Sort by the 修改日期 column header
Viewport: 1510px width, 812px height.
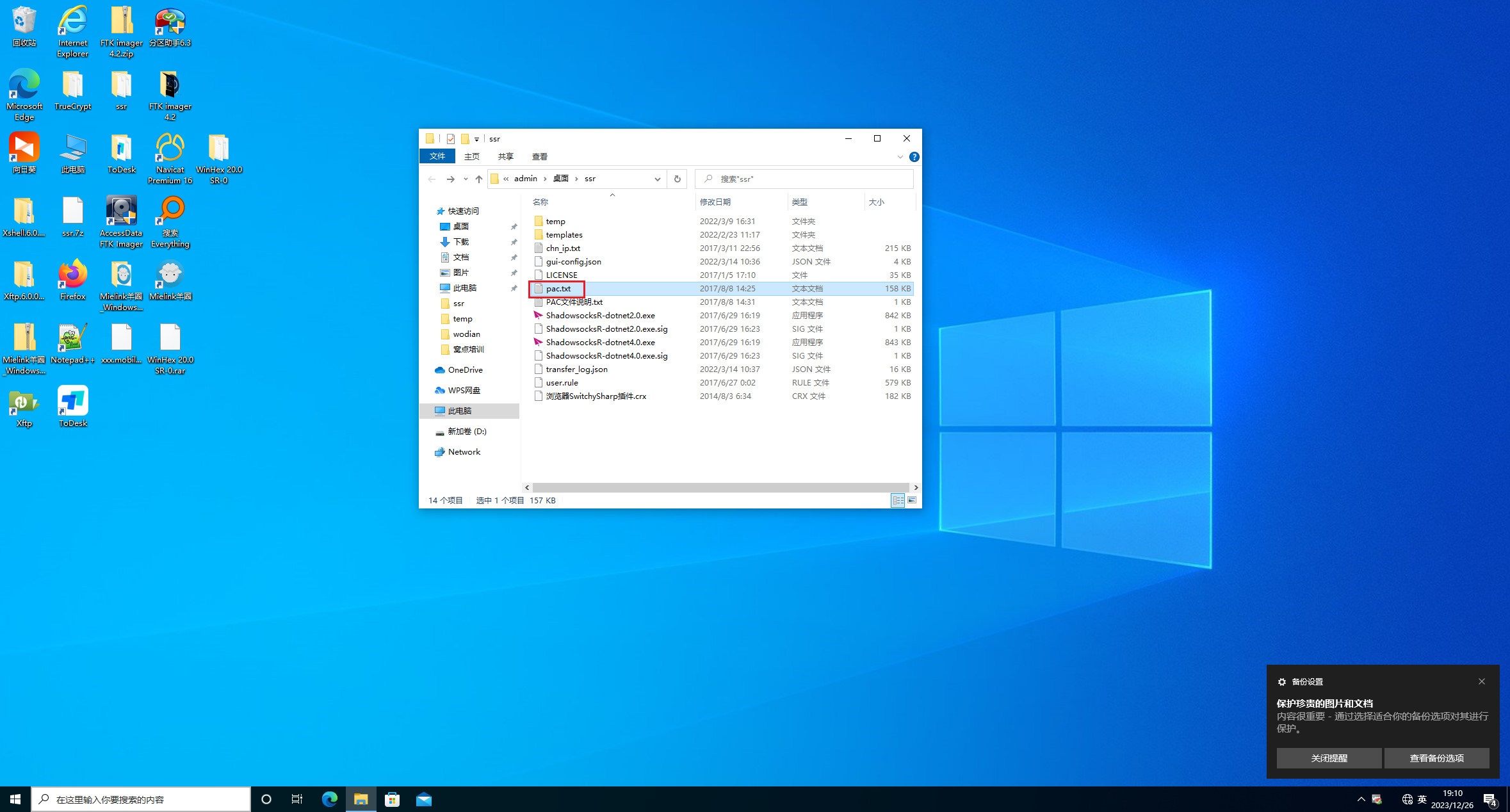741,202
